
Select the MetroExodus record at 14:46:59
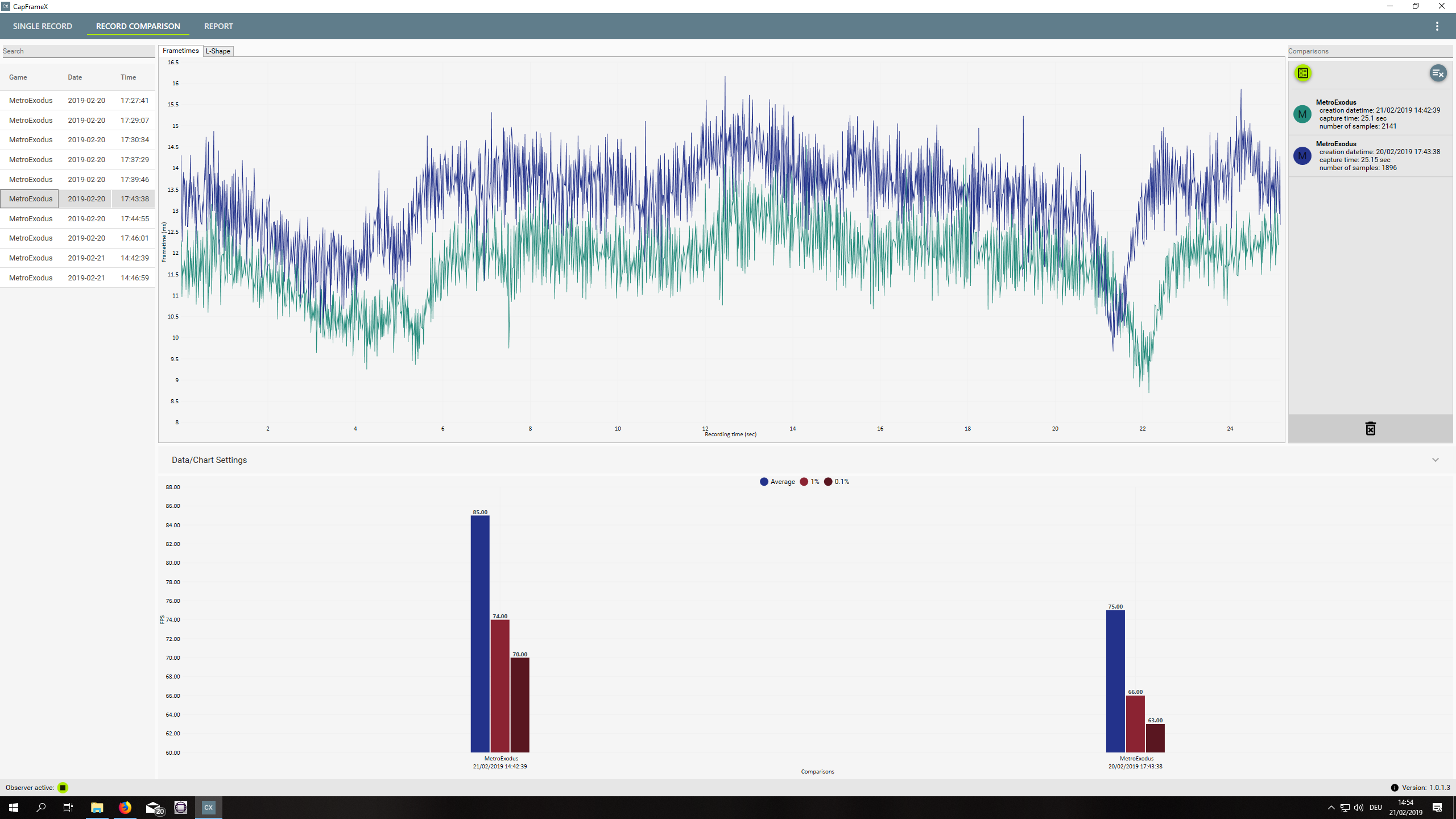pos(77,278)
